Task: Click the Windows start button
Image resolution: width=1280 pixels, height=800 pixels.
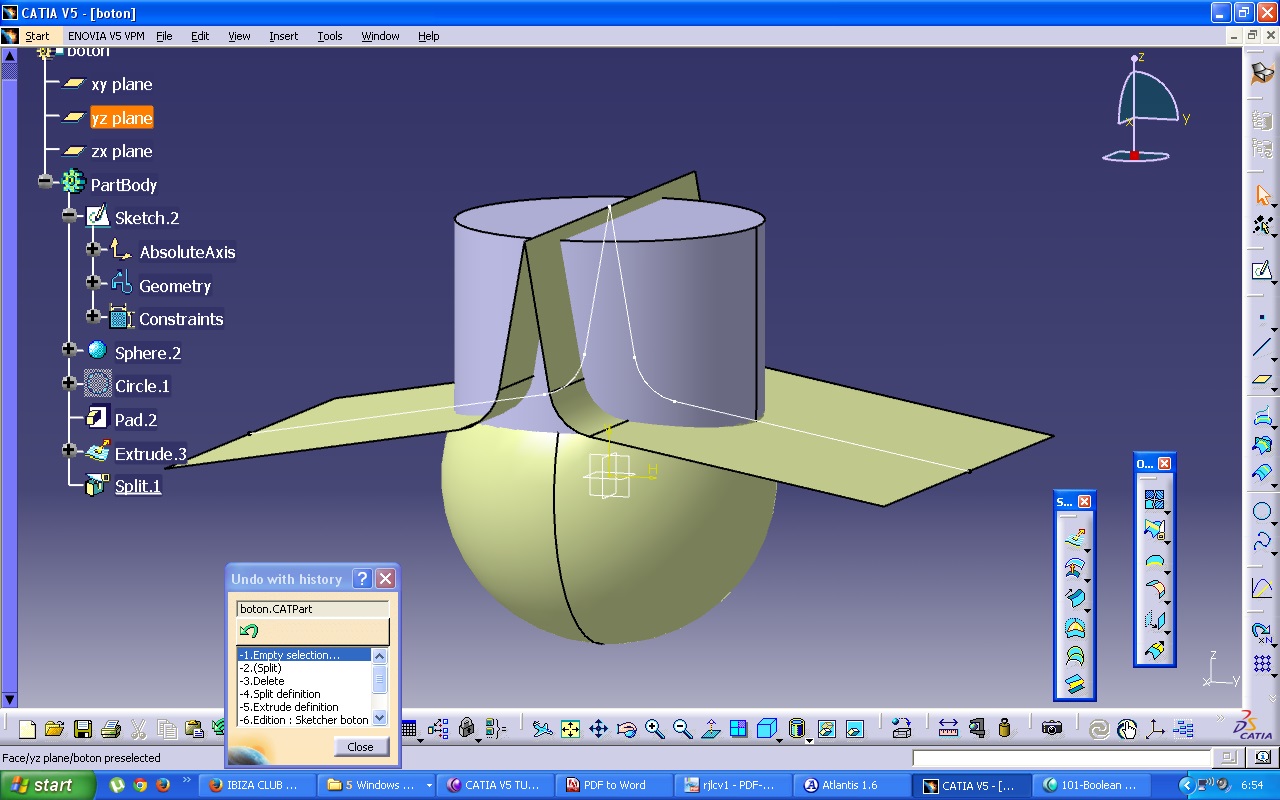Action: click(x=48, y=785)
